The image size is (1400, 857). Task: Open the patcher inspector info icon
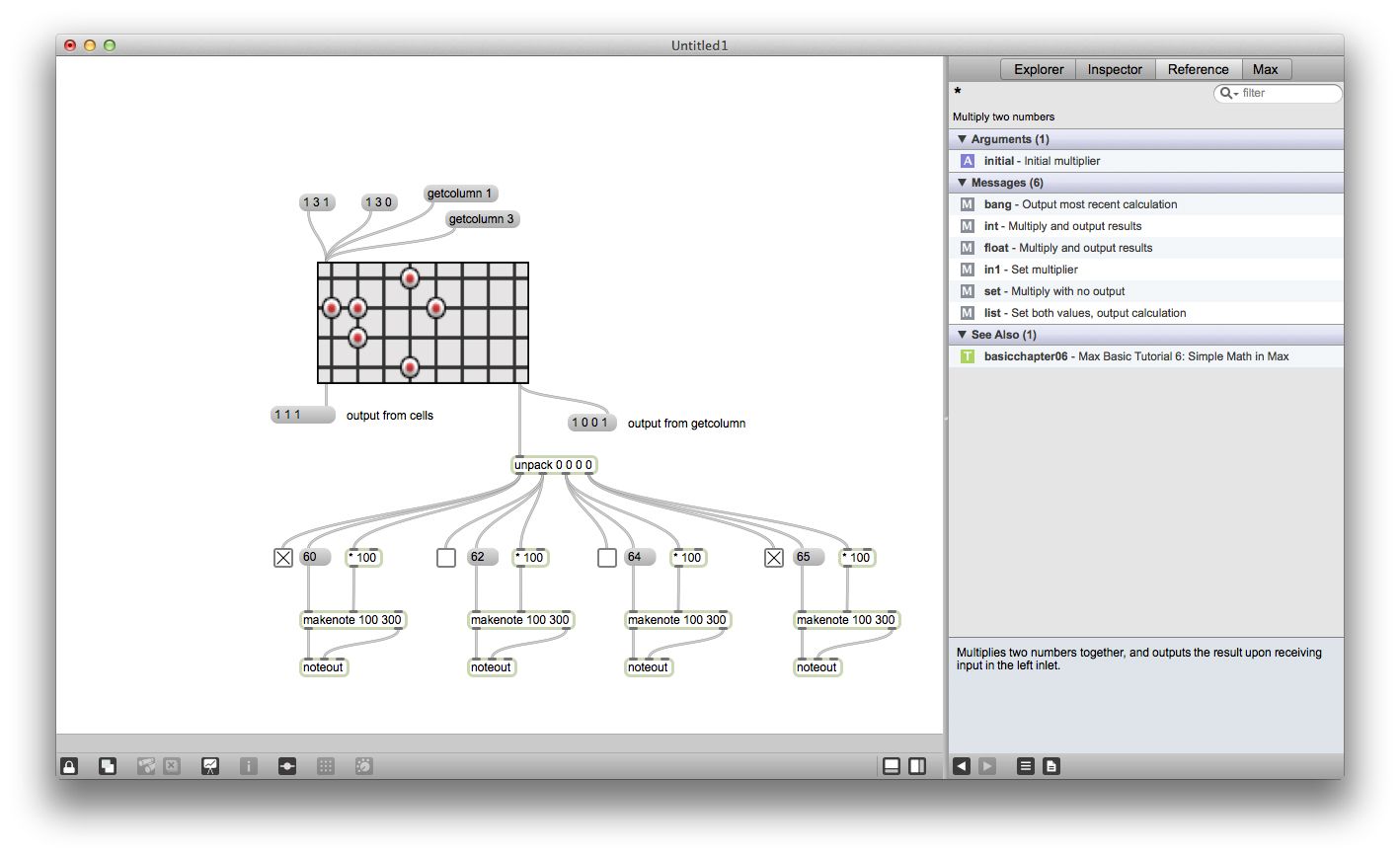point(248,765)
